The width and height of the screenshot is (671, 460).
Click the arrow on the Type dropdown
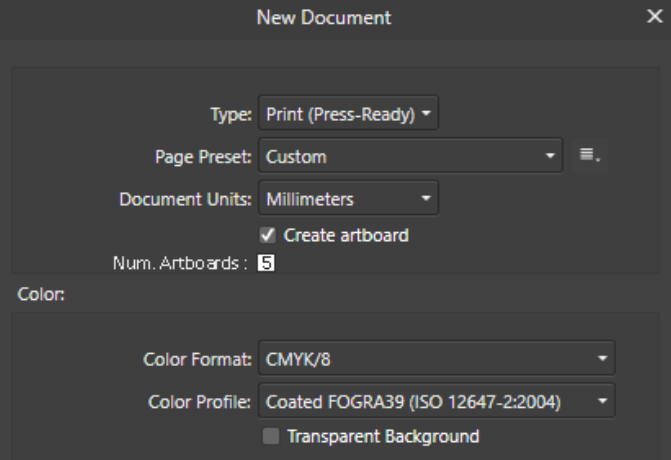click(426, 113)
